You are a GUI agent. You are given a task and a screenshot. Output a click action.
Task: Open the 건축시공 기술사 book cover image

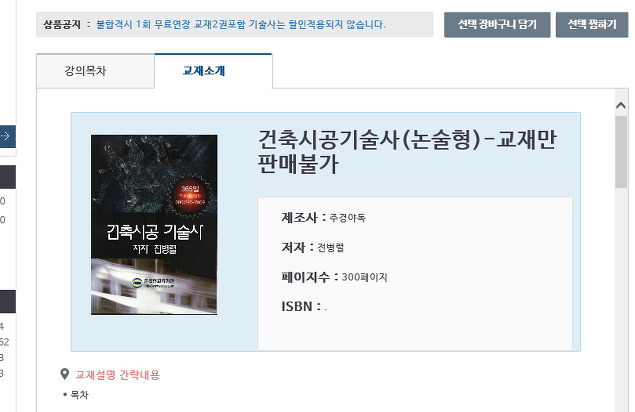coord(154,225)
